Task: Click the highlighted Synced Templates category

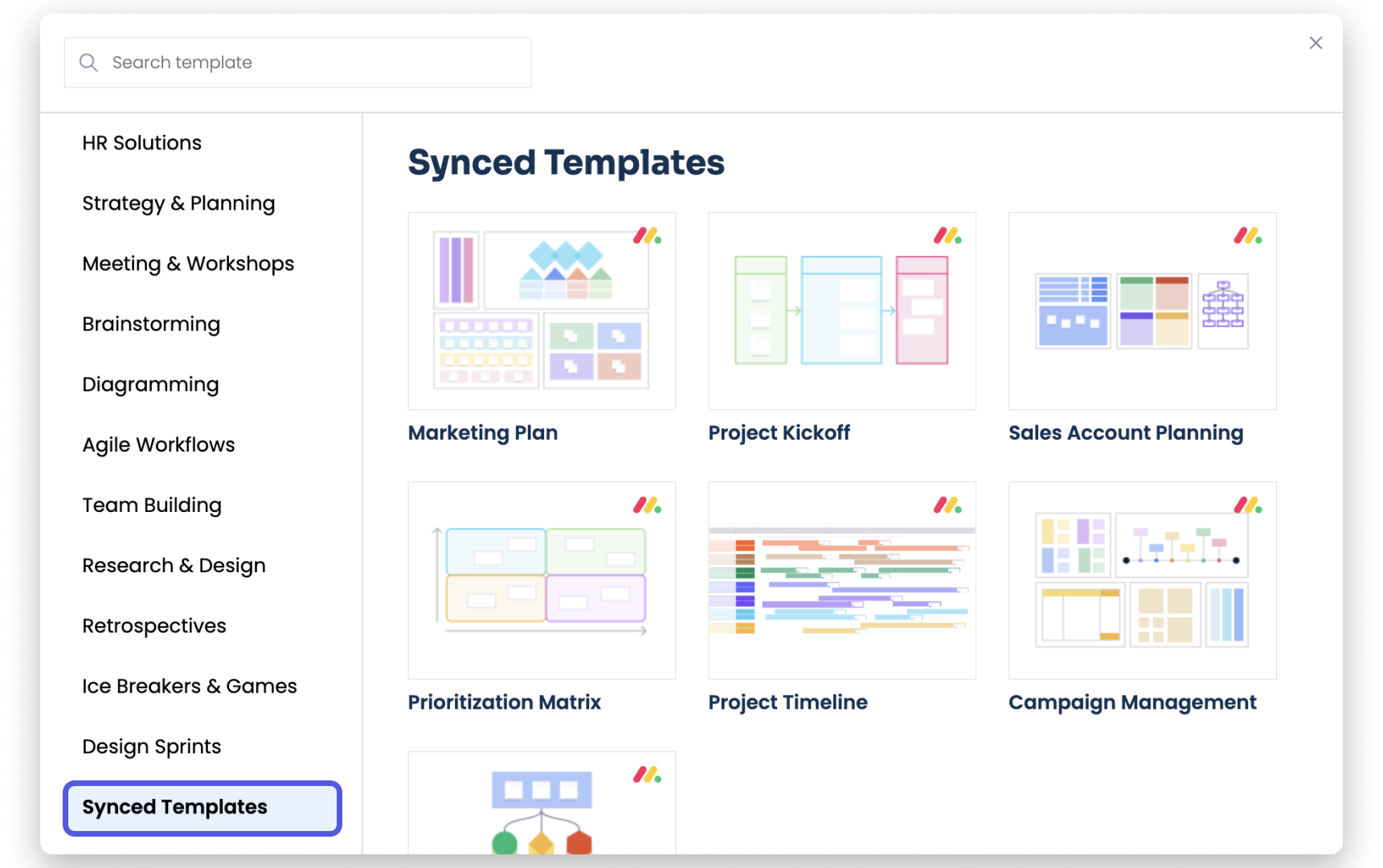Action: coord(203,808)
